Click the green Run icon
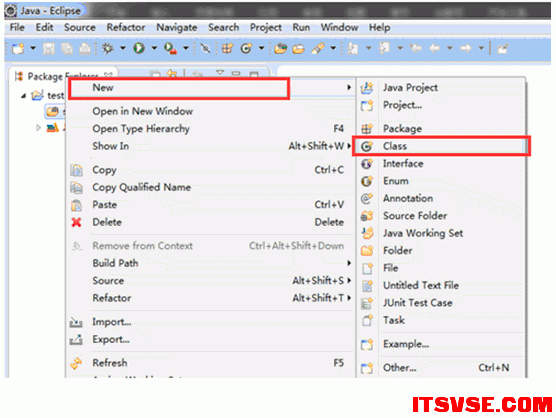The width and height of the screenshot is (556, 418). (139, 48)
